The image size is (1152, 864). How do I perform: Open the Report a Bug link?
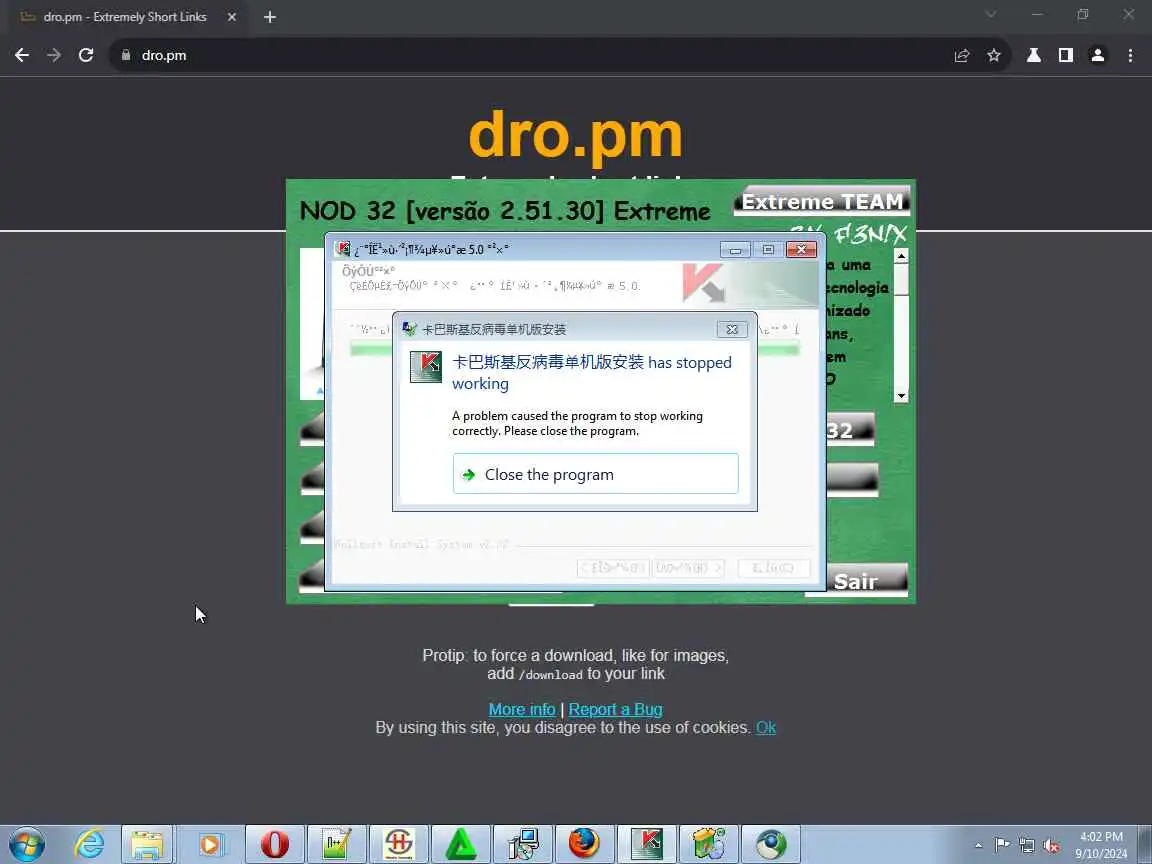[616, 710]
